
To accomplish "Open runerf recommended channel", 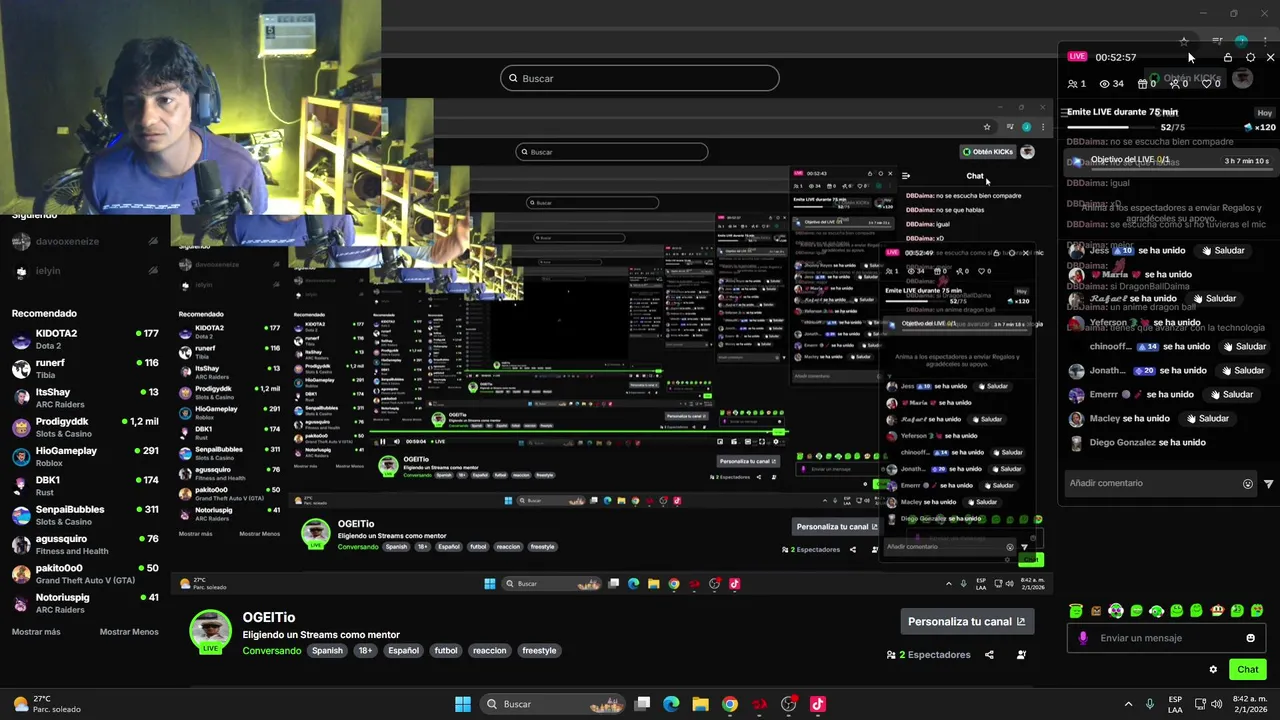I will (85, 368).
